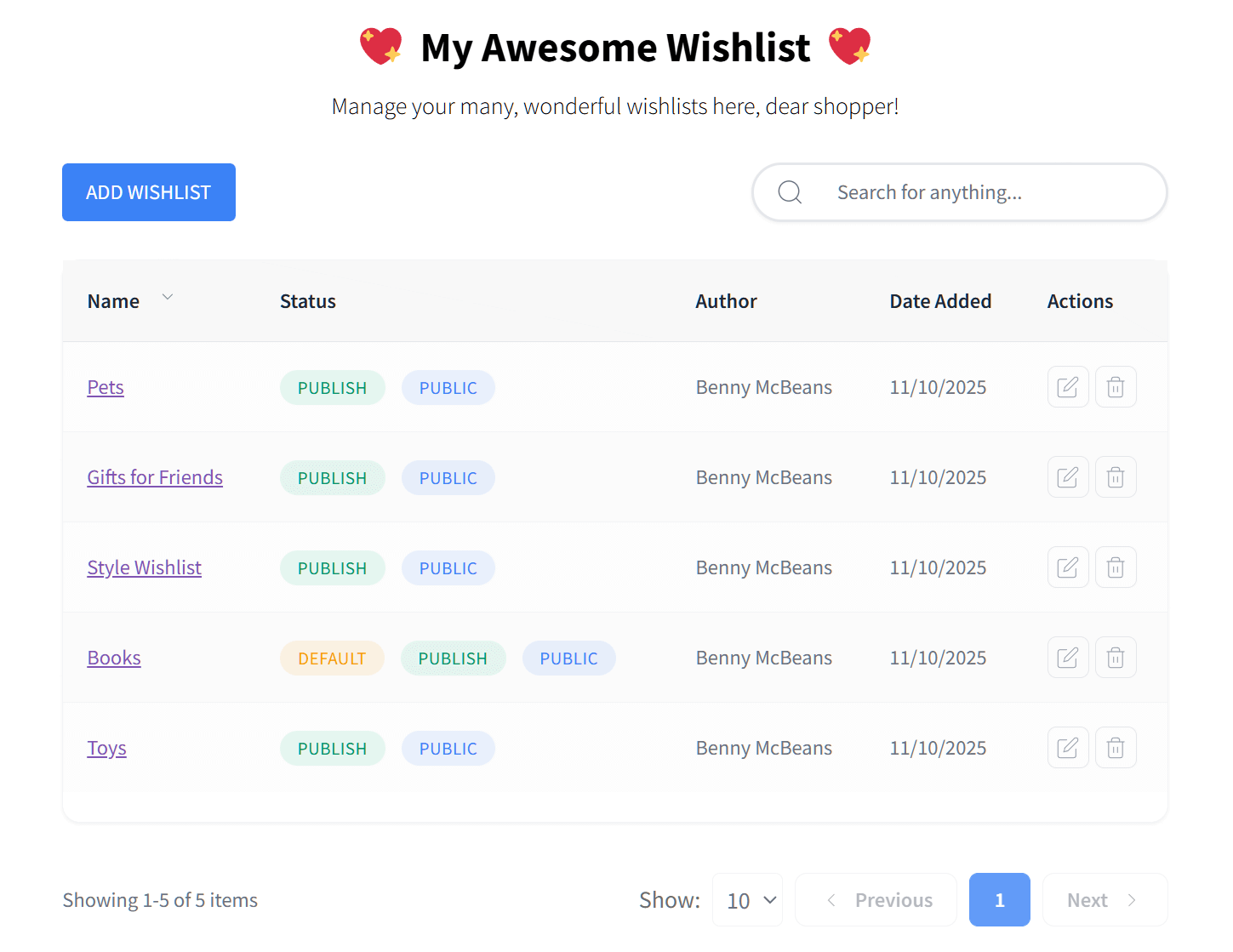Edit the Pets wishlist

1067,387
